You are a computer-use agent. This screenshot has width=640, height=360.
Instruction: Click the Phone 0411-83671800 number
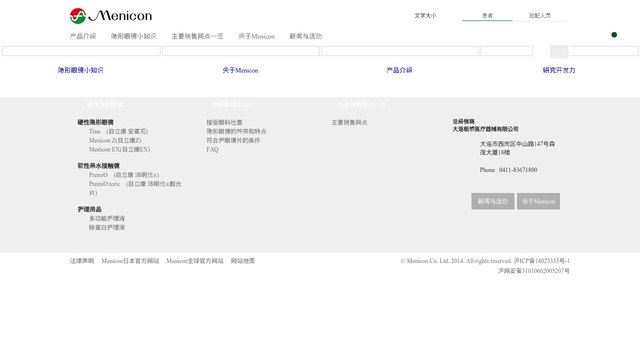pyautogui.click(x=508, y=170)
